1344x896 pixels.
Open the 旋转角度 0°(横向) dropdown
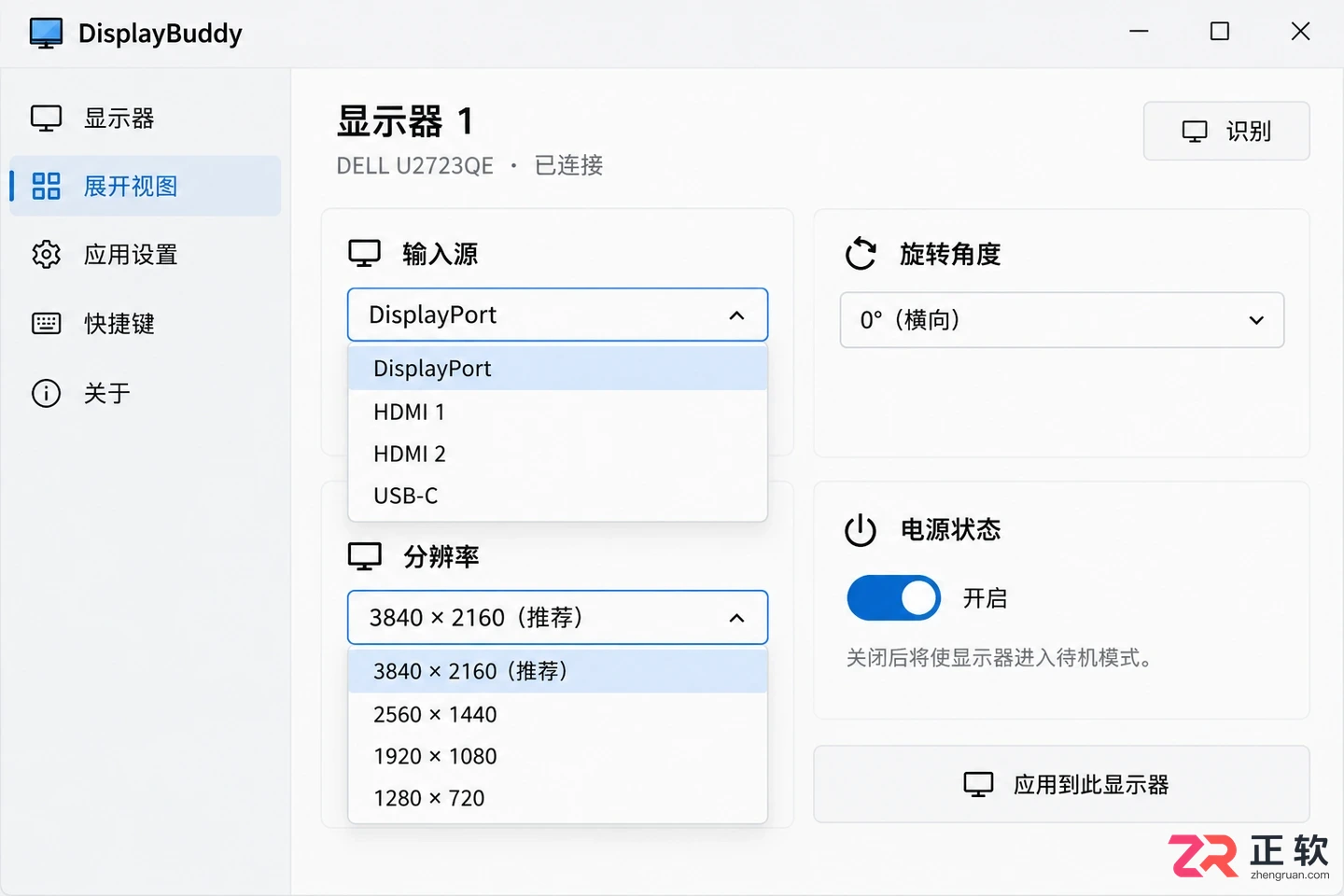click(x=1062, y=320)
